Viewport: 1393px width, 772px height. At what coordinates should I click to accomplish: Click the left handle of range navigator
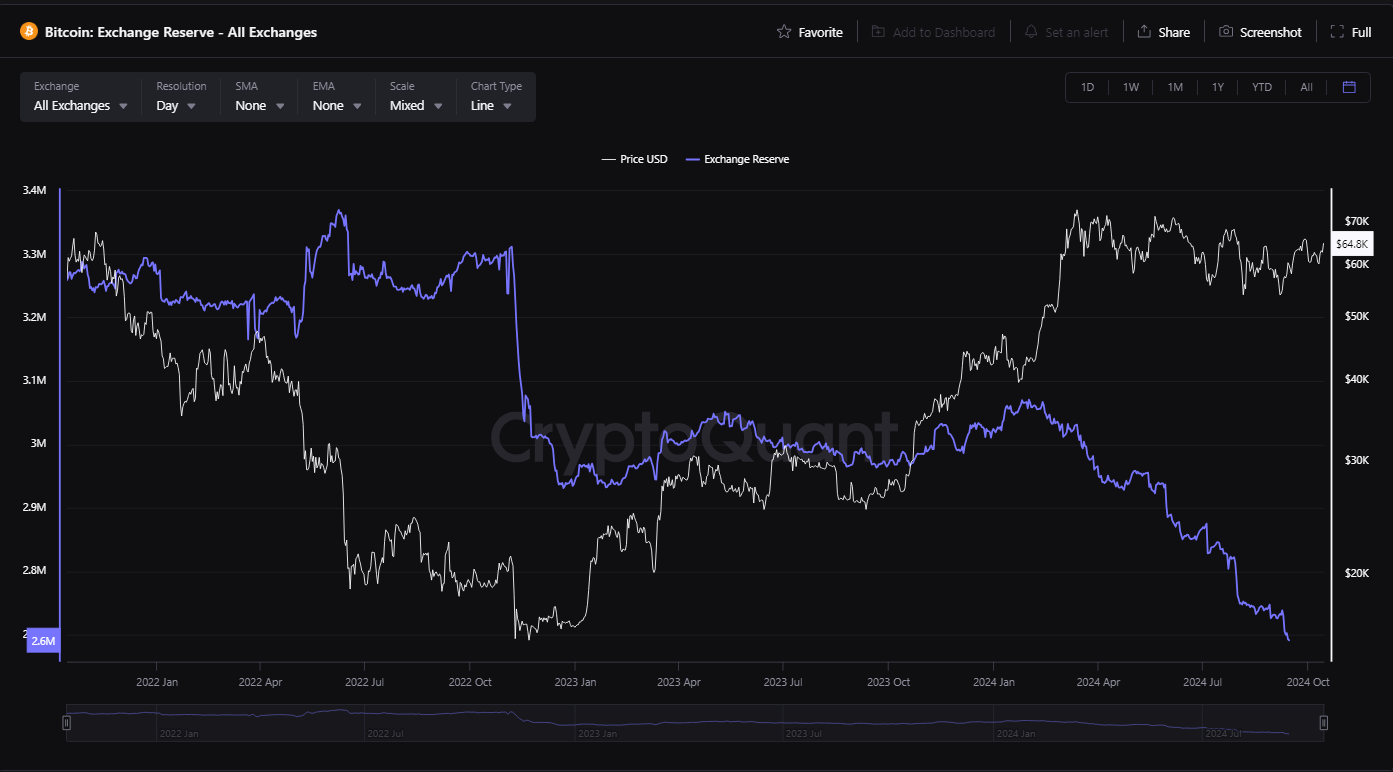pyautogui.click(x=67, y=722)
